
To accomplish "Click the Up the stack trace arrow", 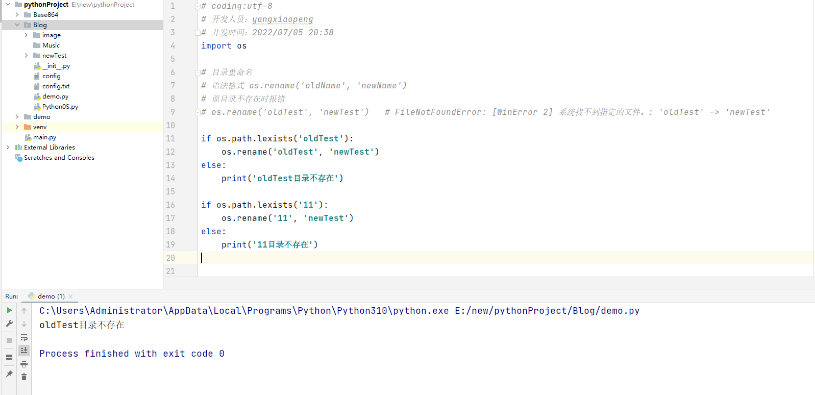I will coord(24,310).
